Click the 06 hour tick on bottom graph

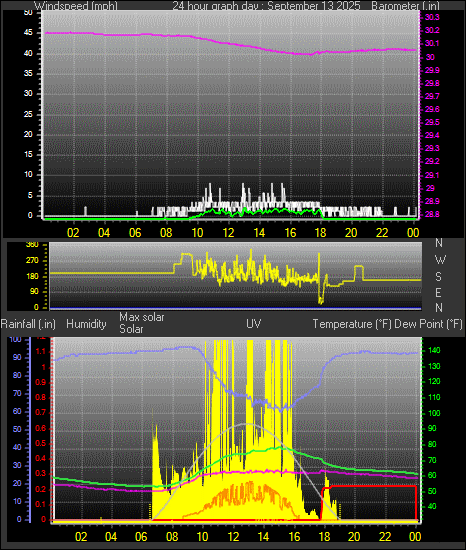141,537
